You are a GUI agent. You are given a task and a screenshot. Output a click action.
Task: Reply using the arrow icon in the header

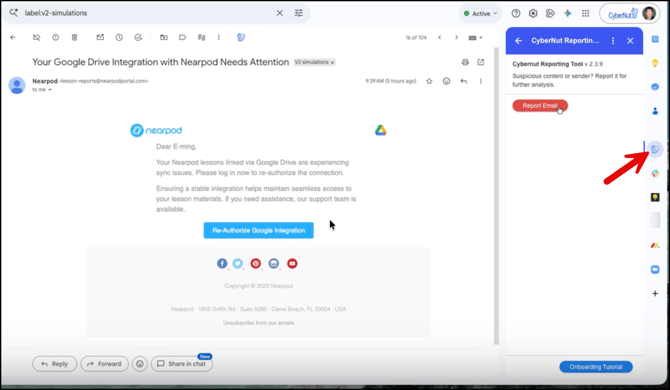(464, 81)
